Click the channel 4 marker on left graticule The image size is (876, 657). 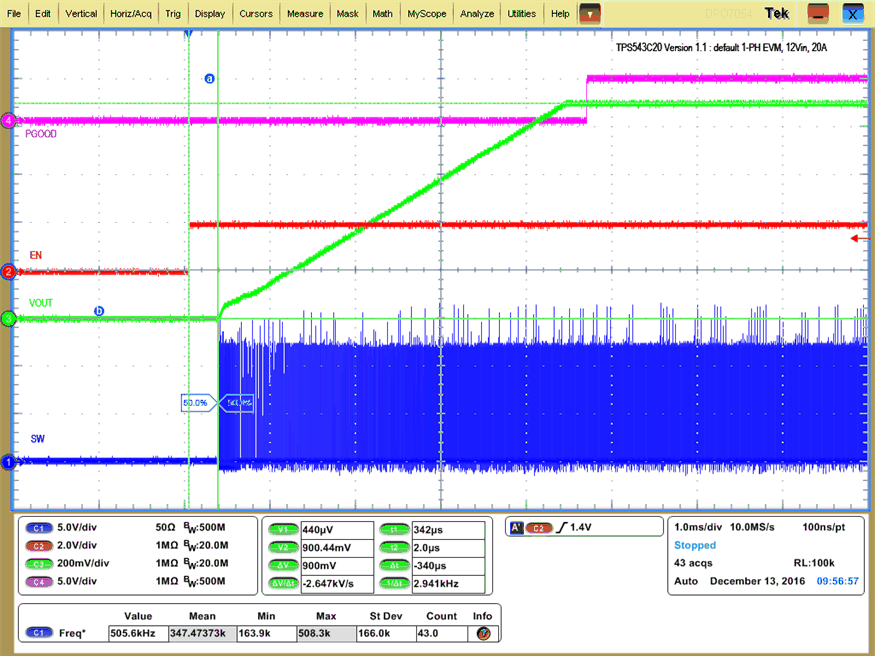7,119
